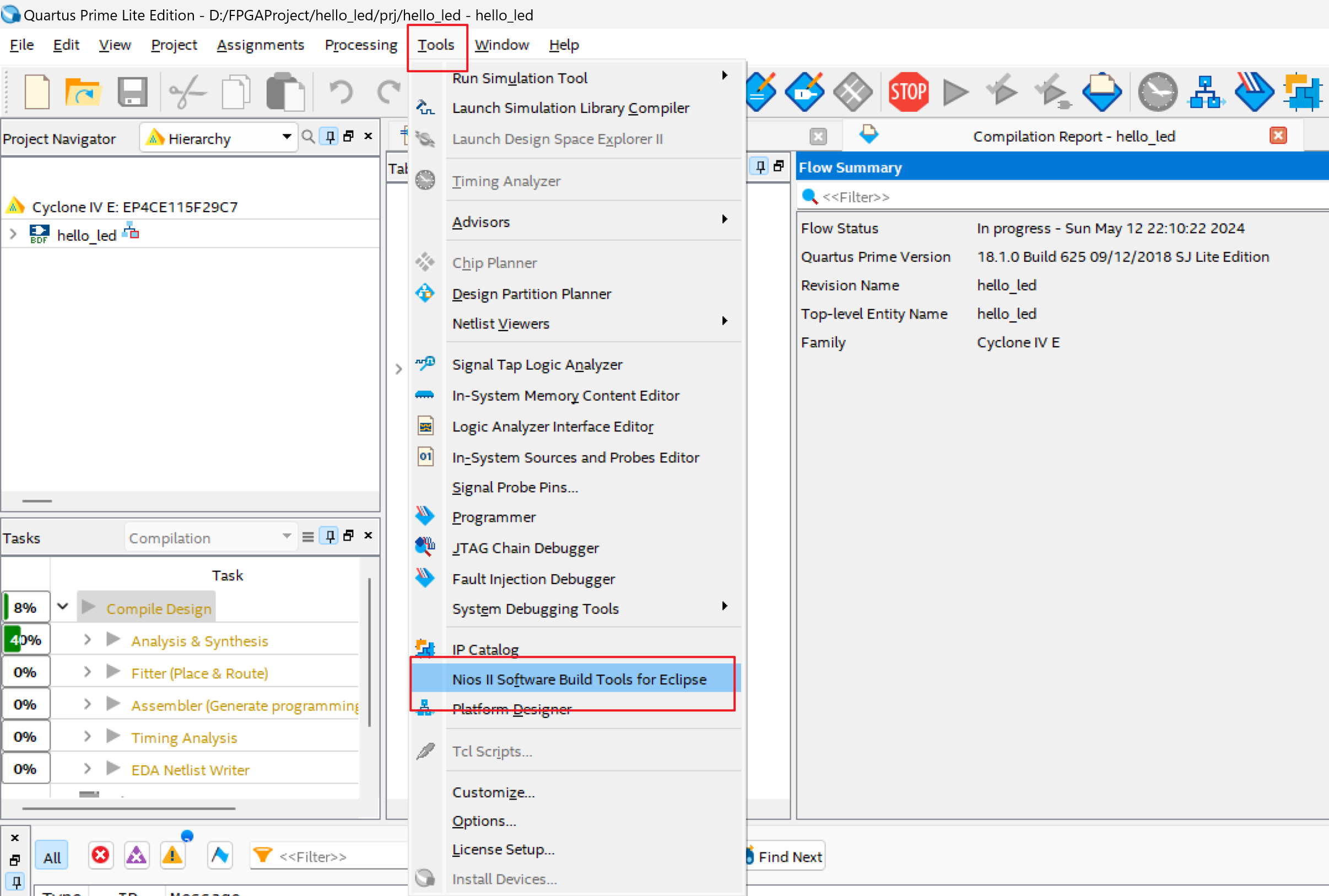Click the search icon in Project Navigator
The width and height of the screenshot is (1329, 896).
[x=308, y=137]
